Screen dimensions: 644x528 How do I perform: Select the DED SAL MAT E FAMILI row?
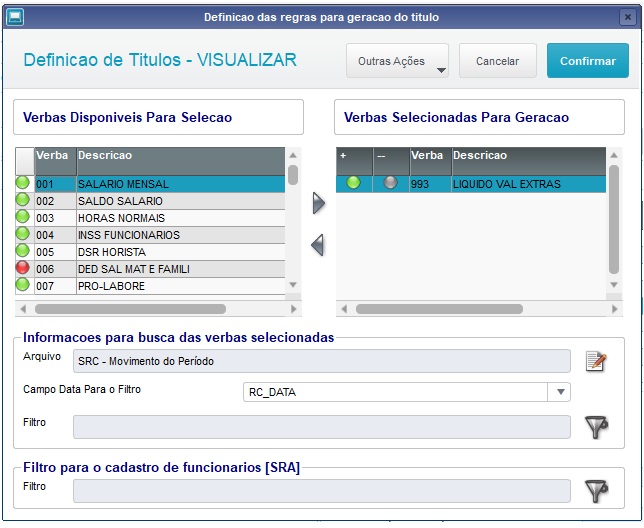click(150, 269)
